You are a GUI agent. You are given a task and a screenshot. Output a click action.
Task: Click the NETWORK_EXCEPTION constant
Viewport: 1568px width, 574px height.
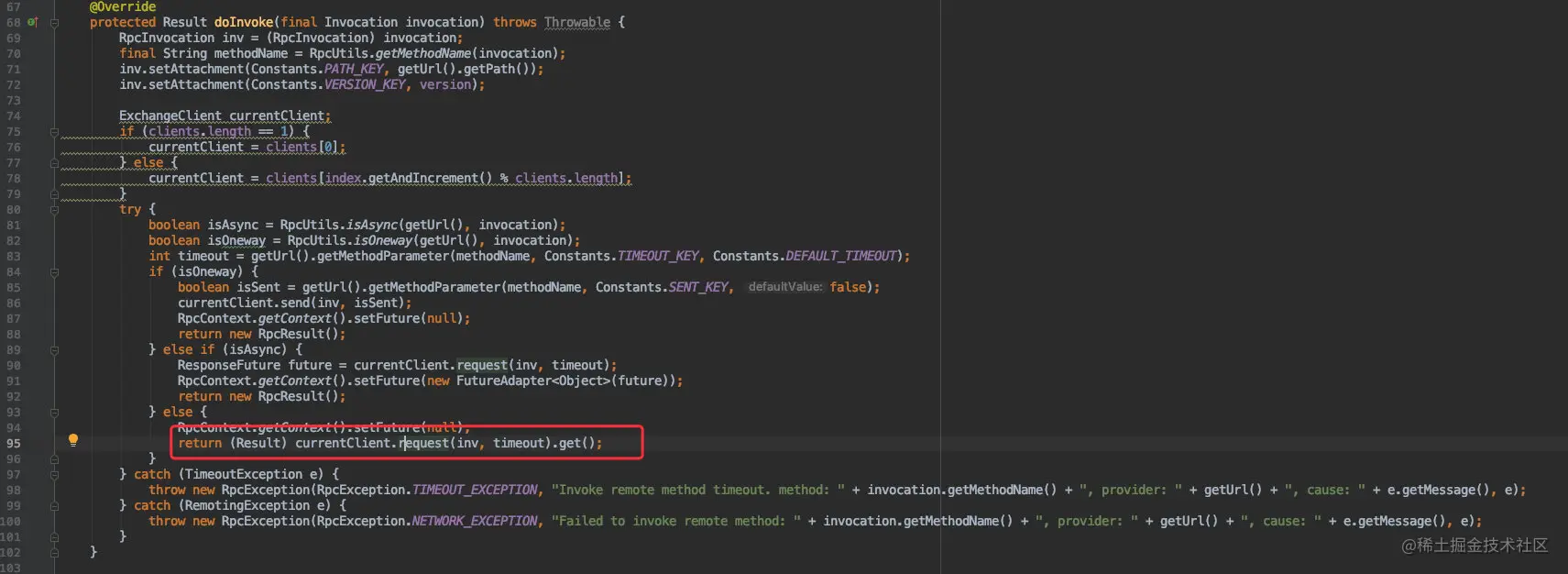click(475, 521)
